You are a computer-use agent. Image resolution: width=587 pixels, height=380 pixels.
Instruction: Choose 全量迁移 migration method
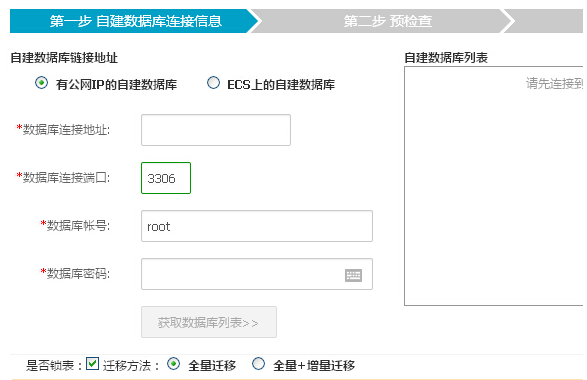[173, 364]
